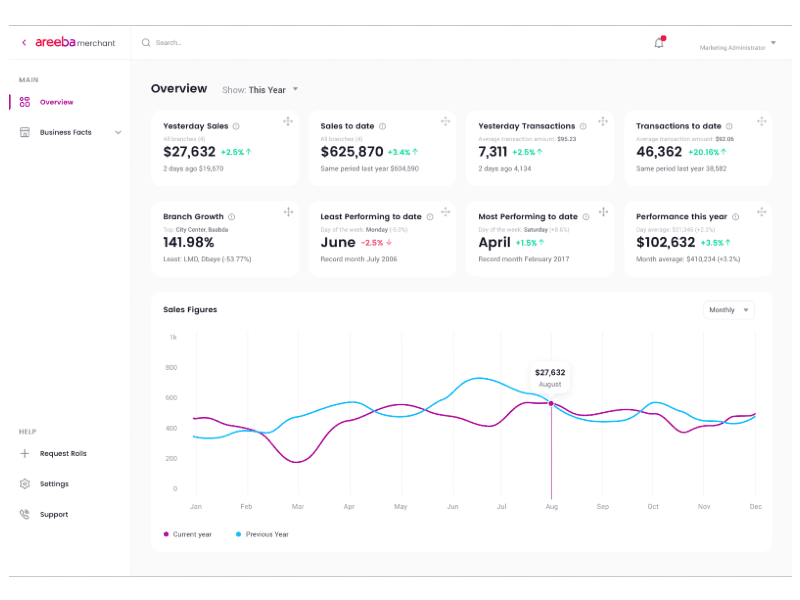Click the info icon next to Branch Growth

[232, 216]
